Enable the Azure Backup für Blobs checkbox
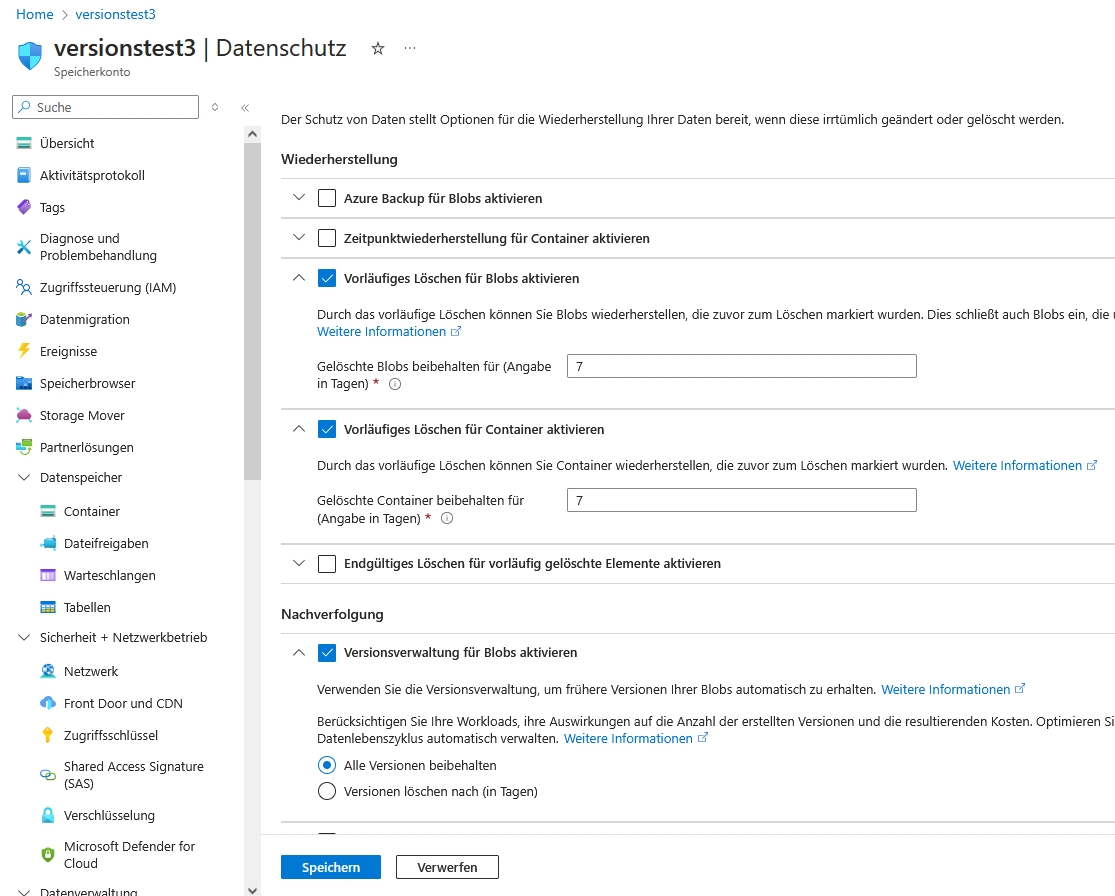The image size is (1115, 896). (327, 198)
